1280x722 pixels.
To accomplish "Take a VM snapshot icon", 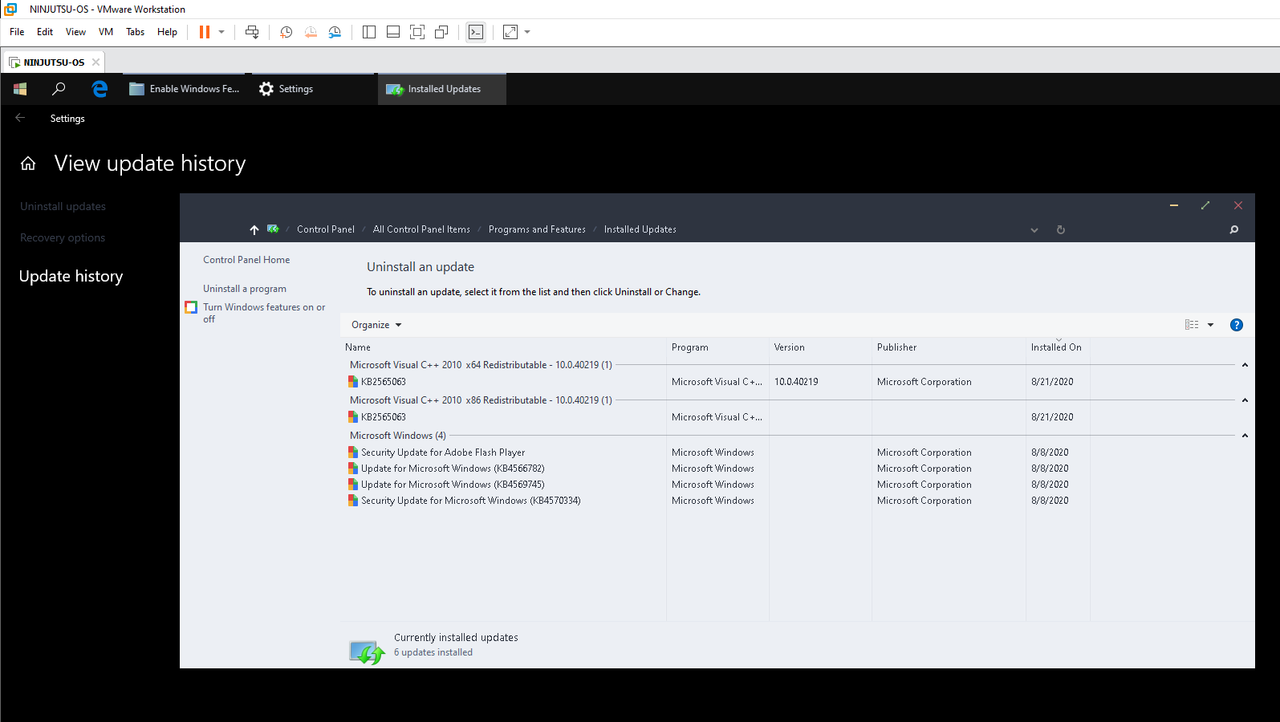I will pos(286,32).
